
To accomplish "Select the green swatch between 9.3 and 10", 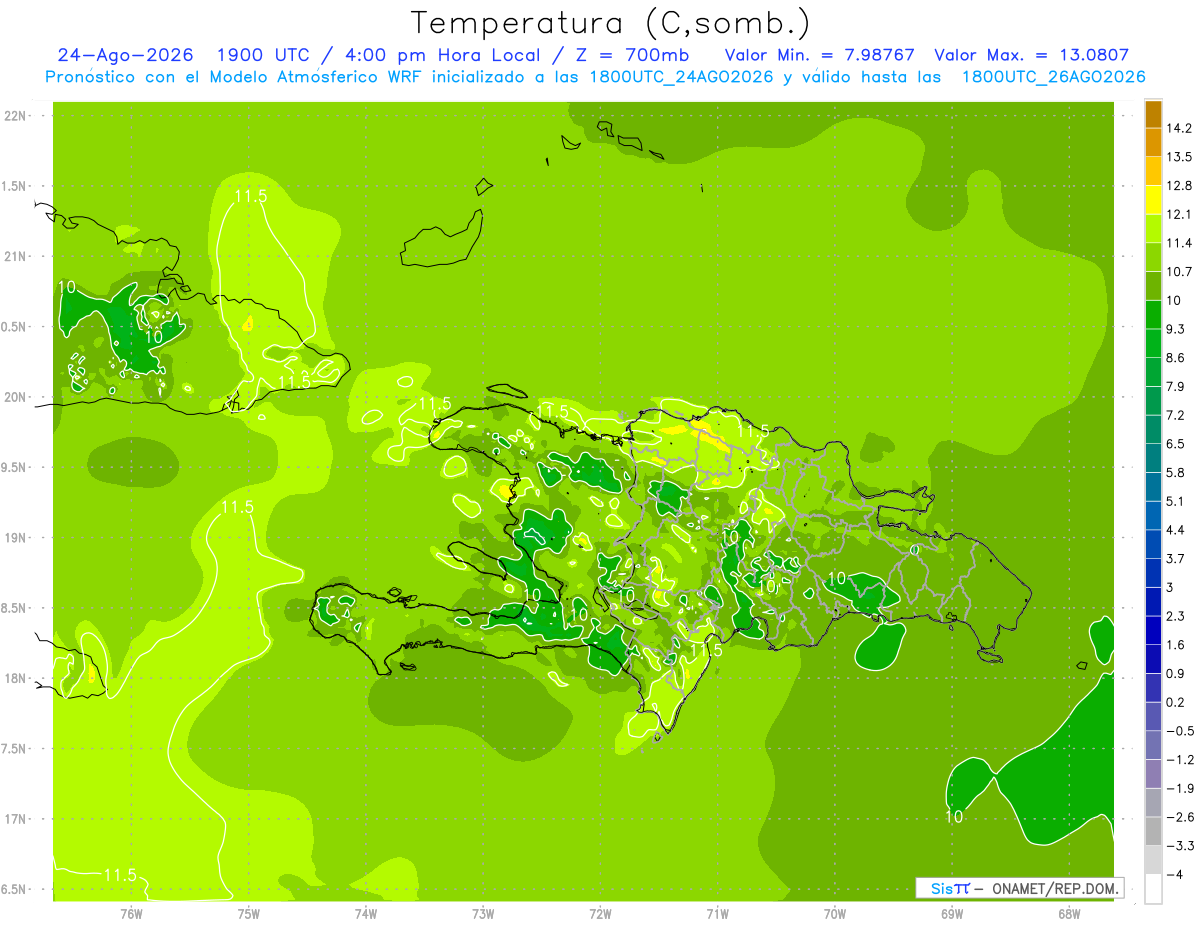I will point(1153,315).
